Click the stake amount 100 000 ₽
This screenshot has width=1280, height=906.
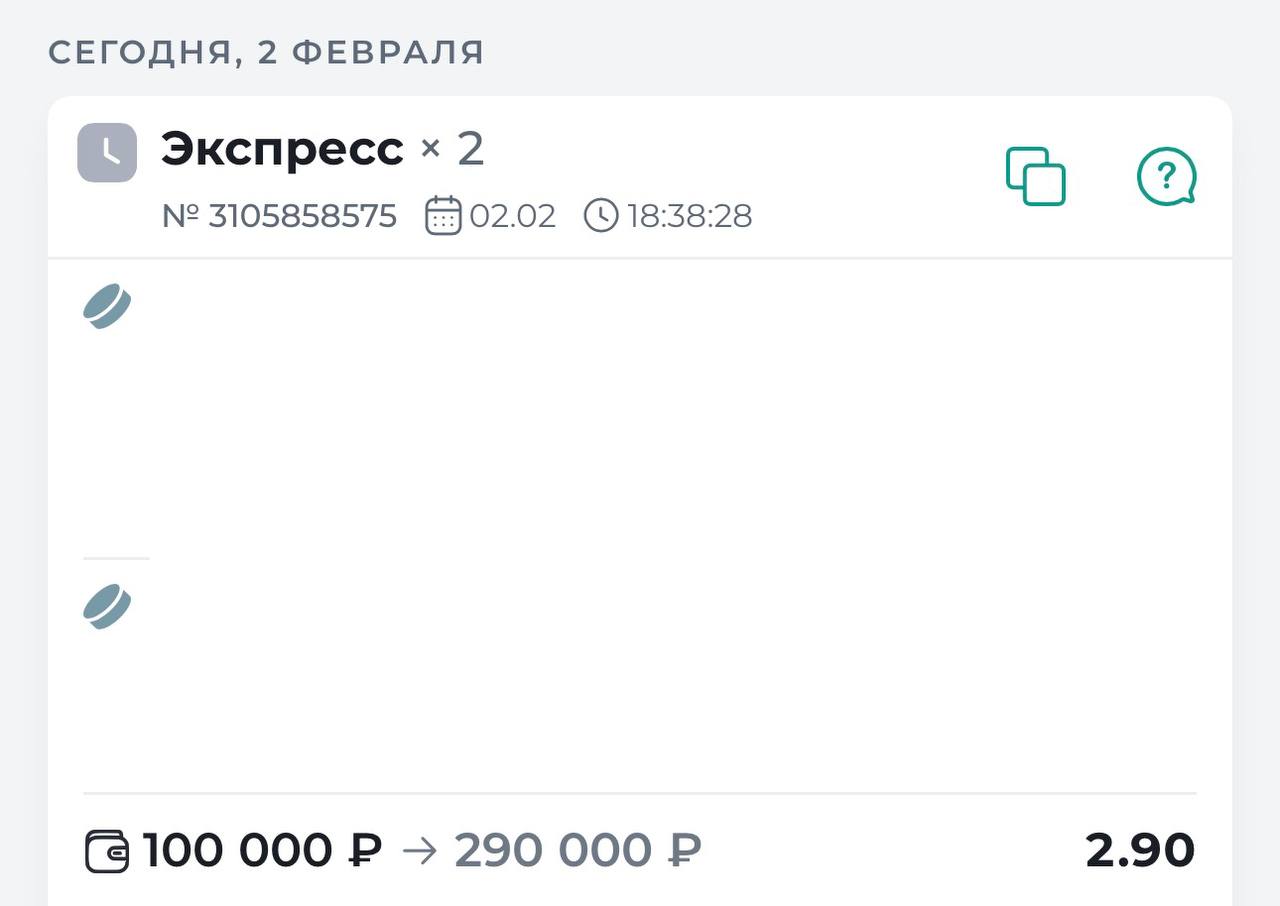pyautogui.click(x=262, y=851)
